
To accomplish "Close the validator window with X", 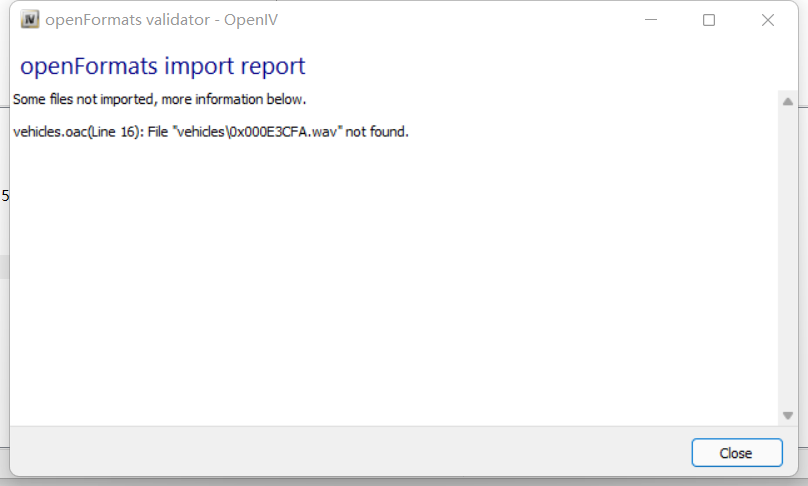I will point(768,20).
